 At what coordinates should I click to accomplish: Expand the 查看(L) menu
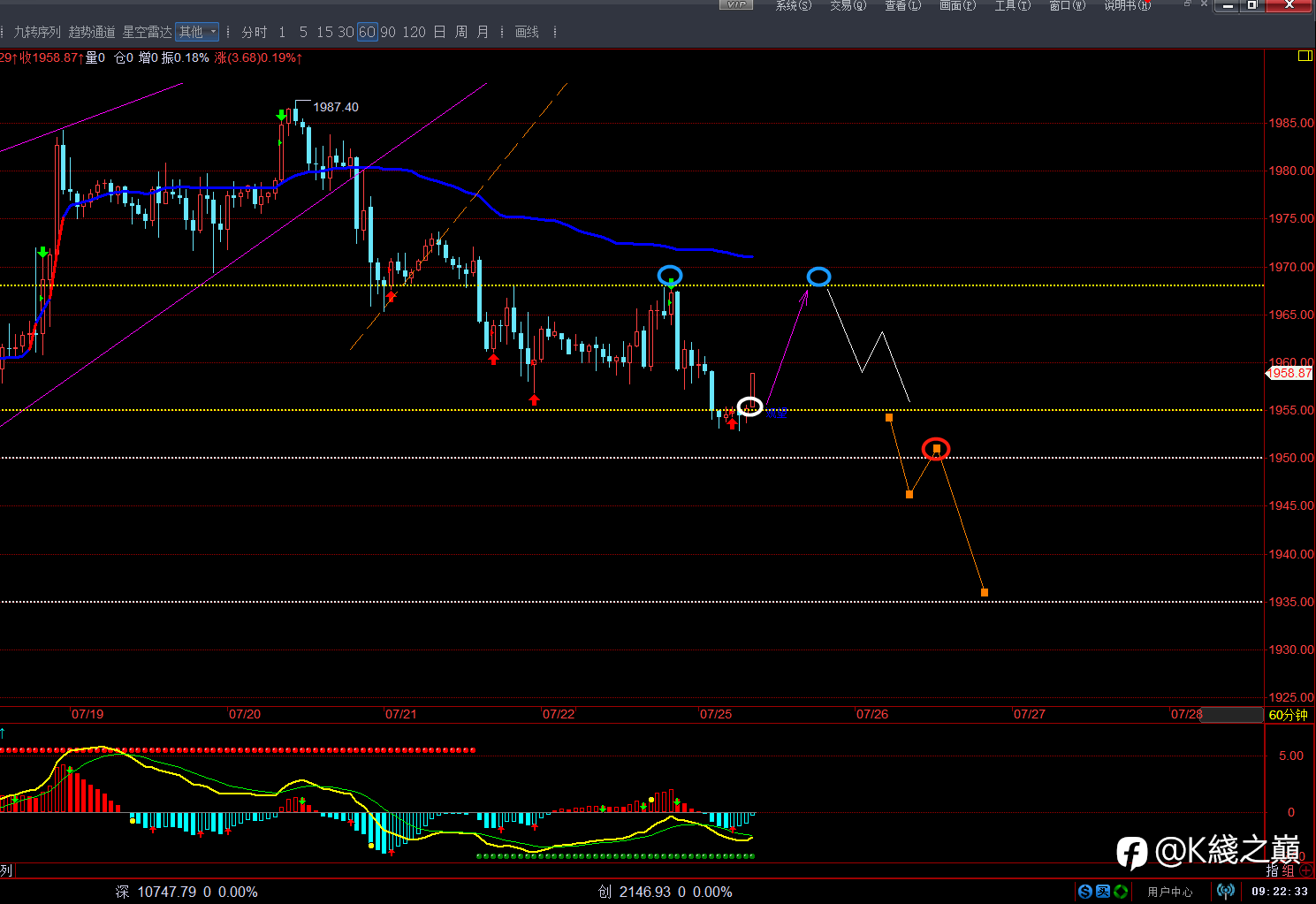(x=902, y=5)
